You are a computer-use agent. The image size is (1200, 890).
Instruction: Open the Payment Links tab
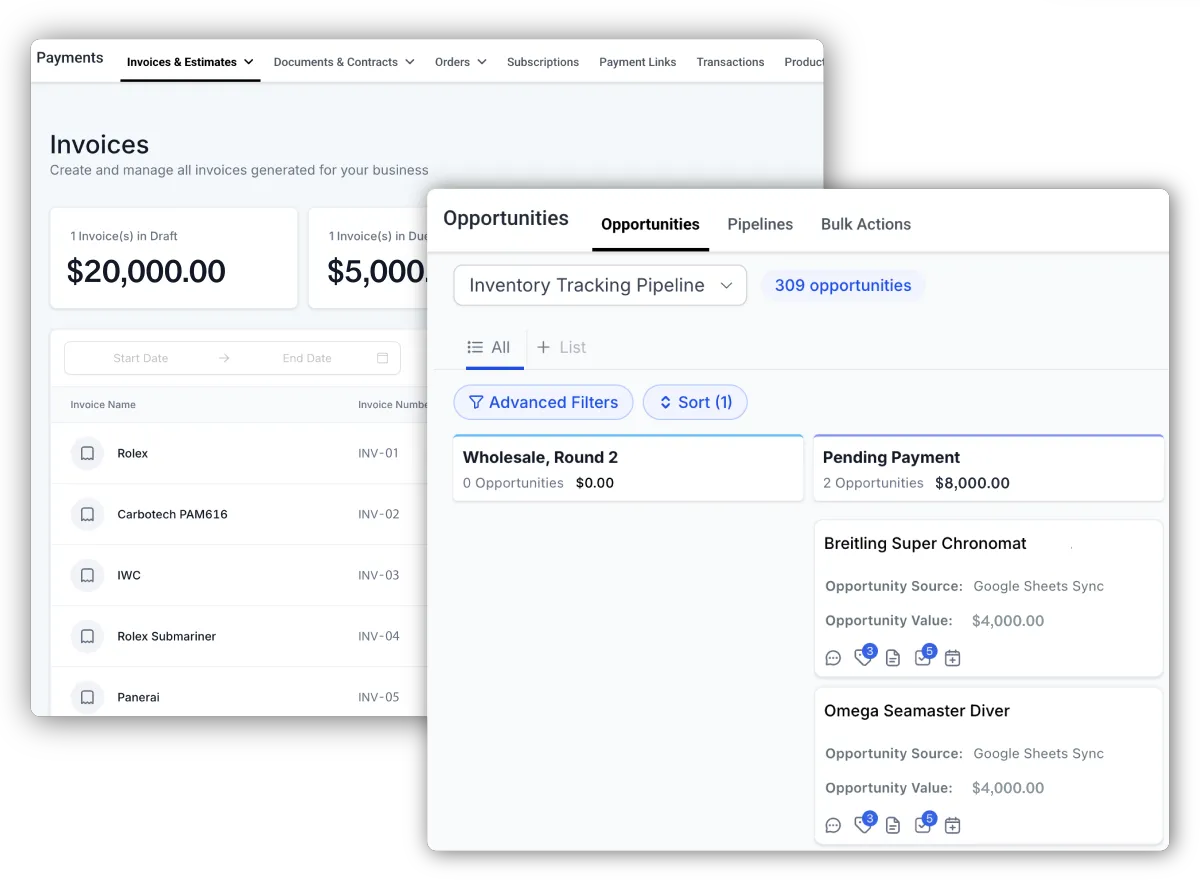click(638, 62)
